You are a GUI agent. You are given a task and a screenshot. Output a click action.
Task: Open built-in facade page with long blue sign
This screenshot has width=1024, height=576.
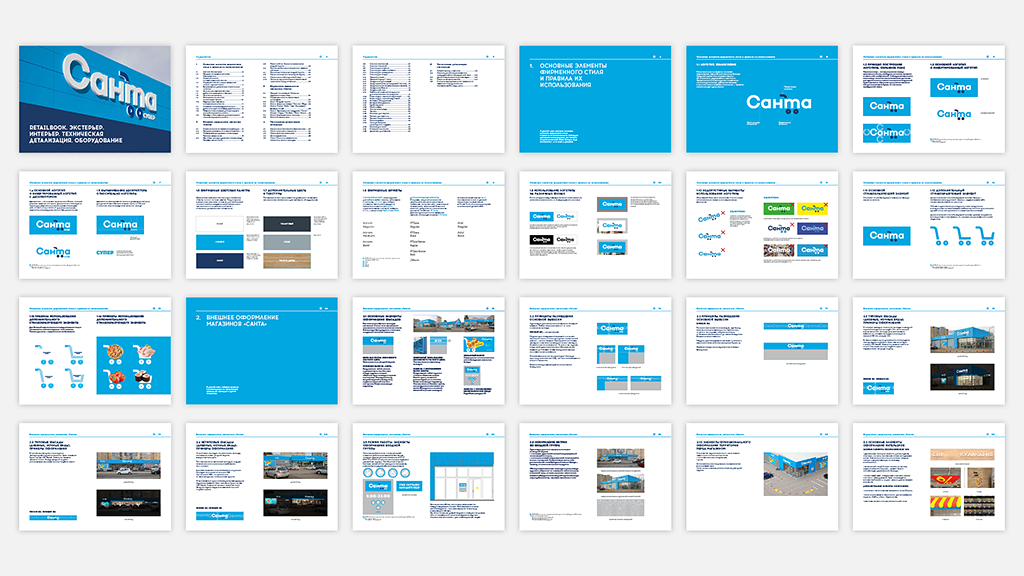point(95,477)
